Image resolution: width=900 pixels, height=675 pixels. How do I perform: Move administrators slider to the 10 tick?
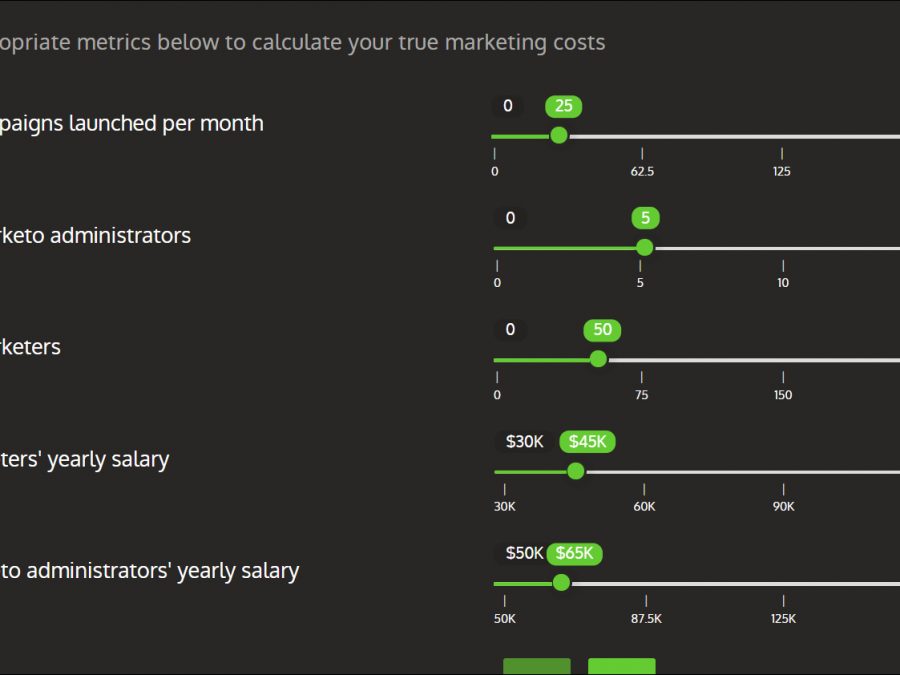click(783, 249)
